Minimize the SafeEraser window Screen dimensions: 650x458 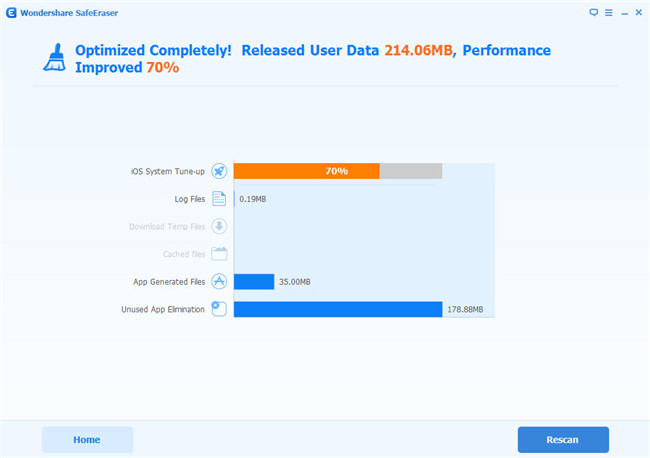coord(624,14)
